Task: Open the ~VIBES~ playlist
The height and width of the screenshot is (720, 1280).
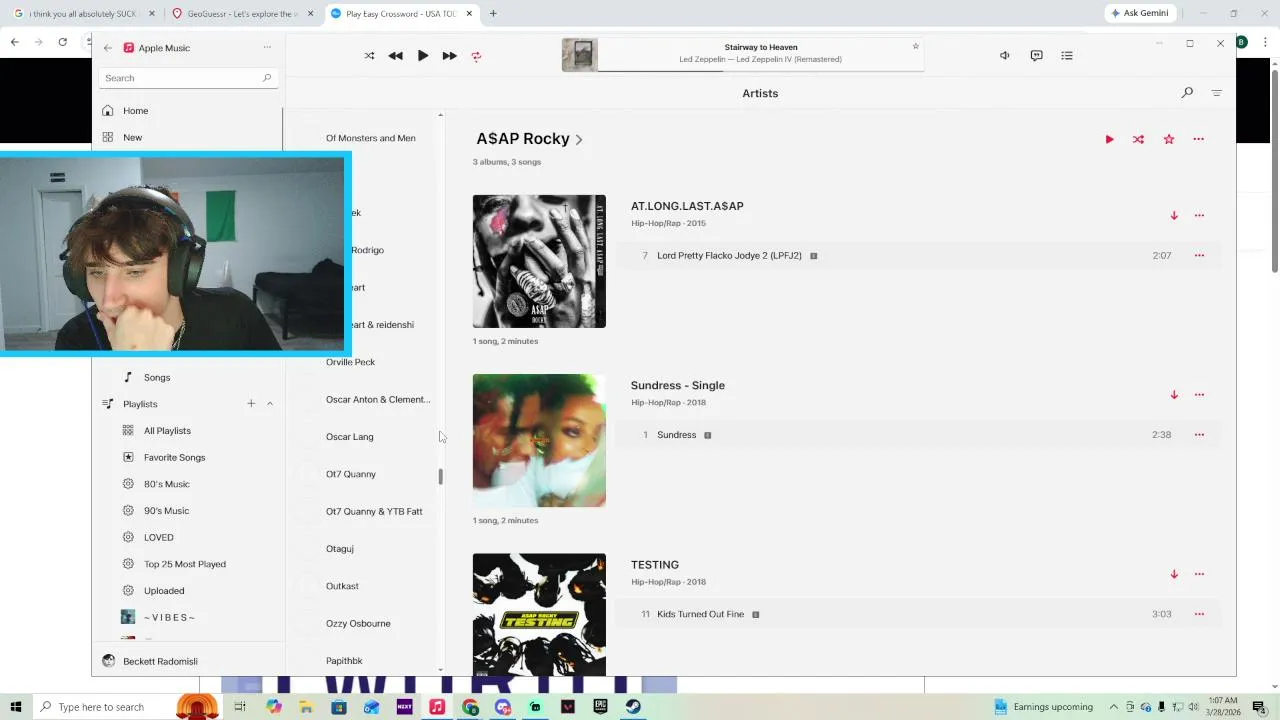Action: pos(169,618)
